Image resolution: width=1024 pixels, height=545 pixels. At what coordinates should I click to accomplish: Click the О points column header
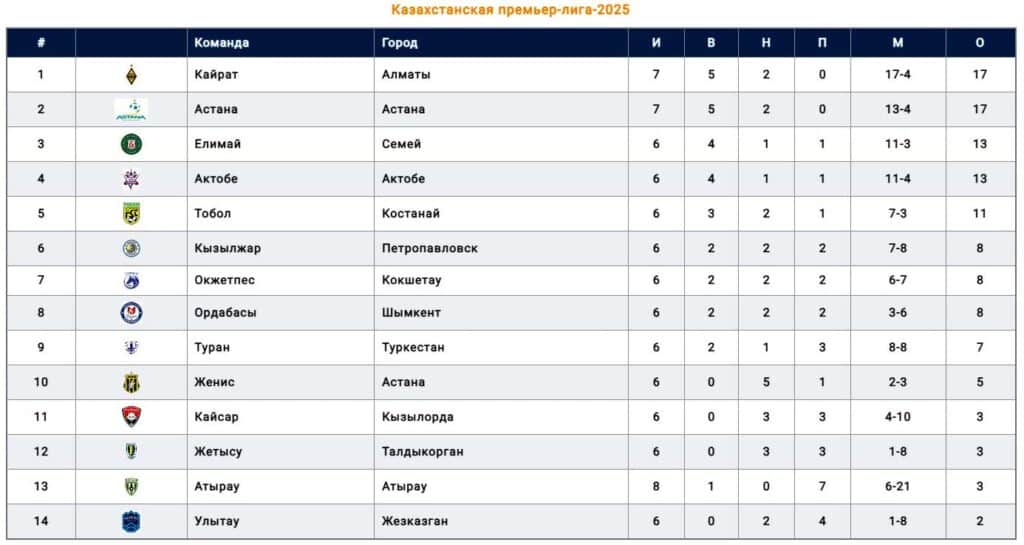(980, 43)
